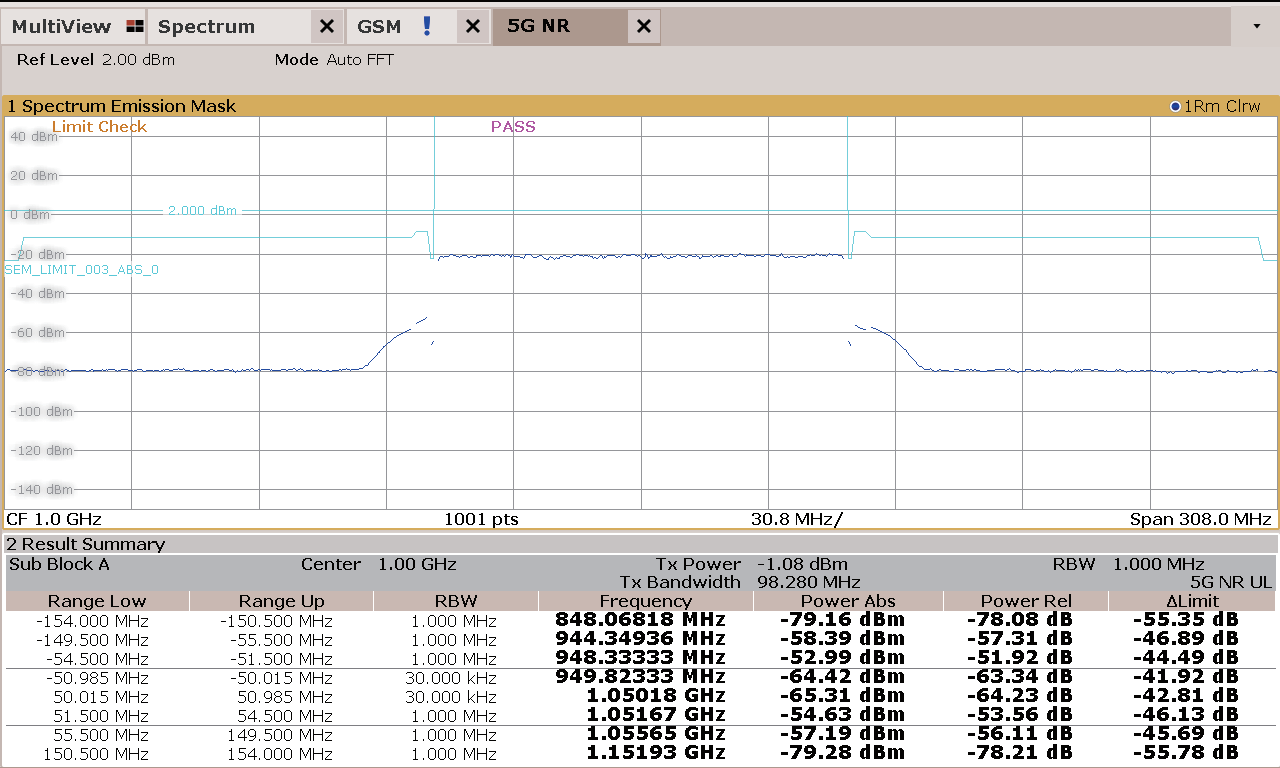1280x768 pixels.
Task: Click the Limit Check label
Action: (99, 127)
